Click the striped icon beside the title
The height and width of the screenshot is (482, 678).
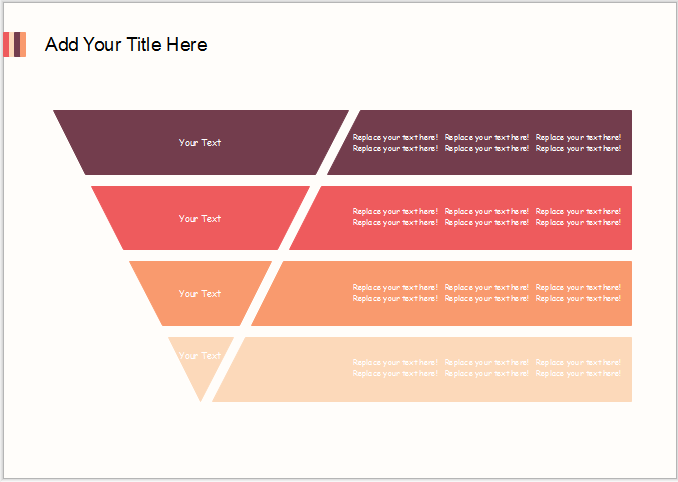click(x=14, y=44)
